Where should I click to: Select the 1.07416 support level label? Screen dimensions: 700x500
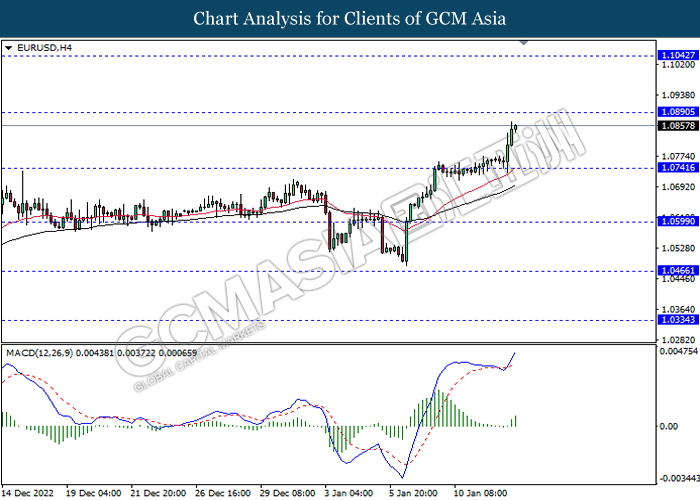tap(678, 167)
